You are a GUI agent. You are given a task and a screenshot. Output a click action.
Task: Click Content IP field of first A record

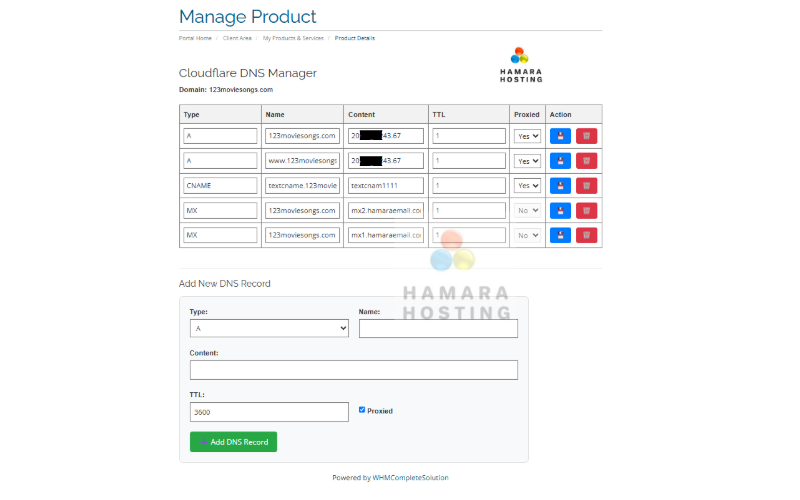coord(386,136)
